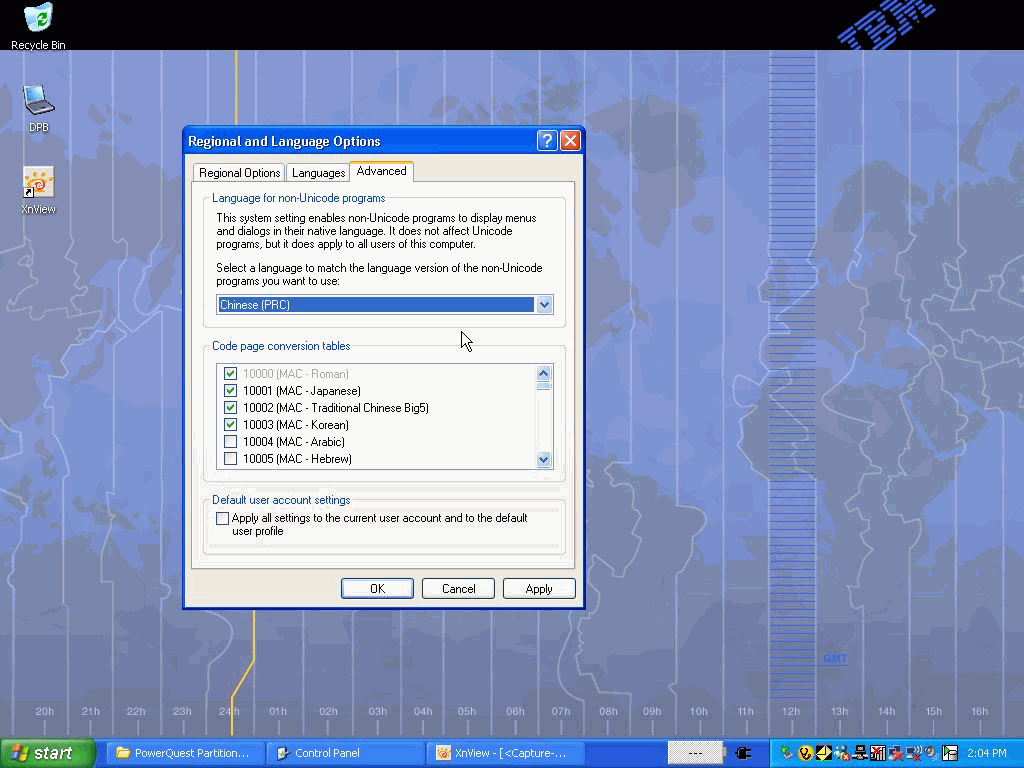1024x768 pixels.
Task: Enable the 10004 (MAC - Arabic) code page
Action: point(231,442)
